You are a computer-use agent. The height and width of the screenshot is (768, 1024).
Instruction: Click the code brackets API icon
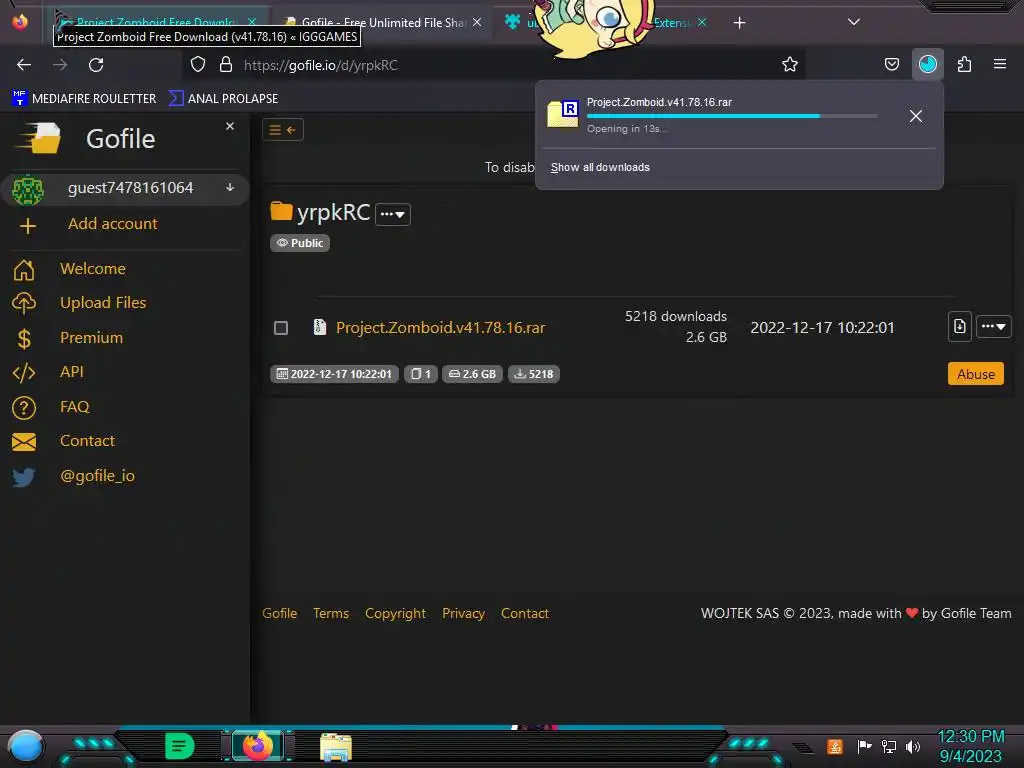click(24, 373)
